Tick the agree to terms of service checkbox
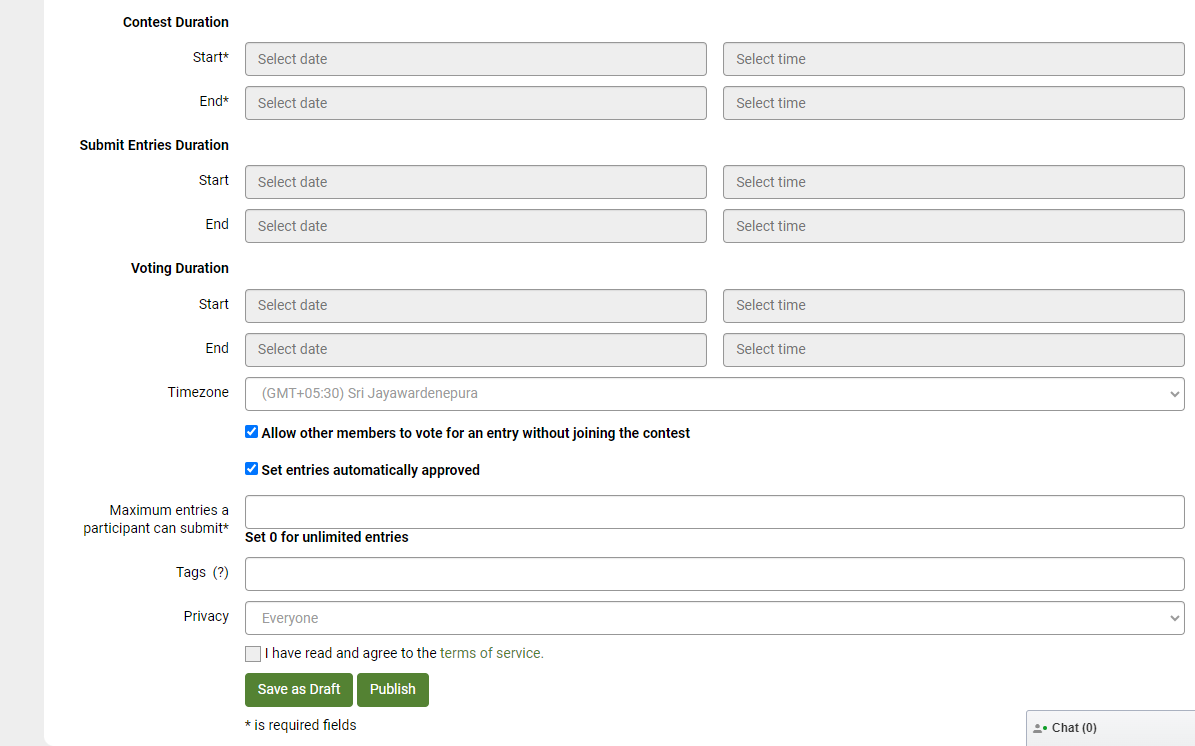 click(x=253, y=654)
